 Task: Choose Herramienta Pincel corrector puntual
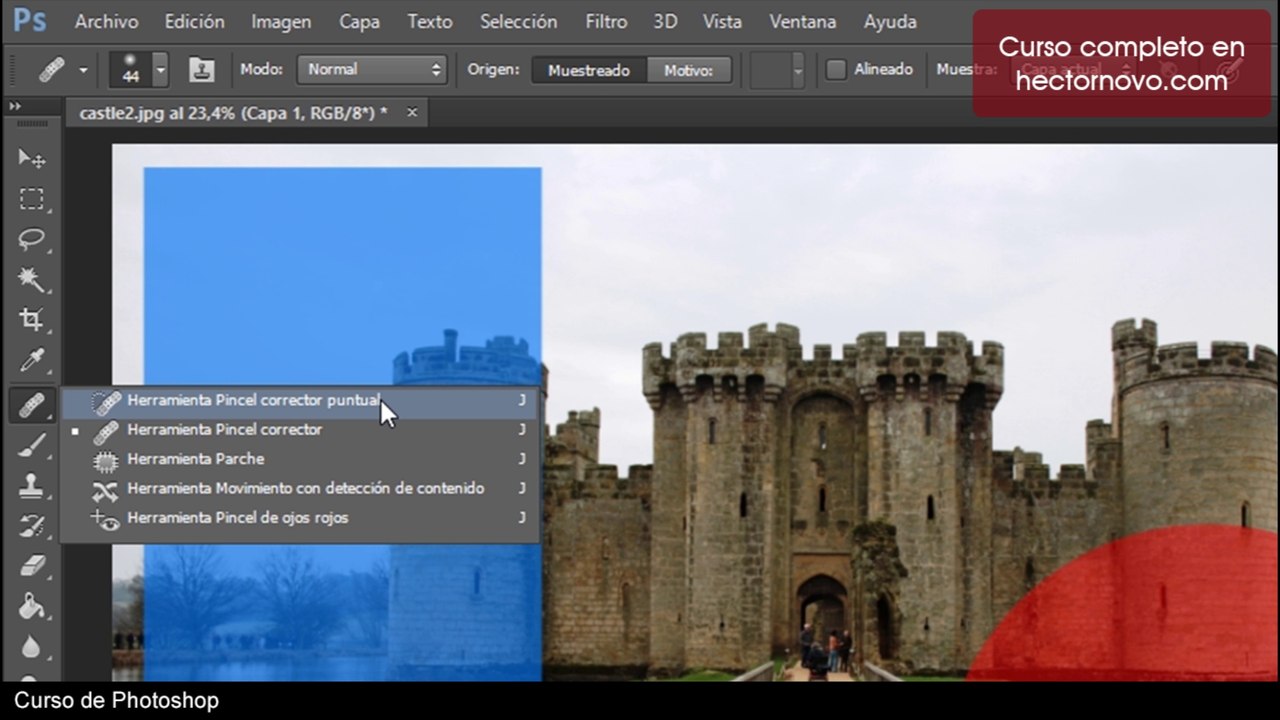(300, 401)
